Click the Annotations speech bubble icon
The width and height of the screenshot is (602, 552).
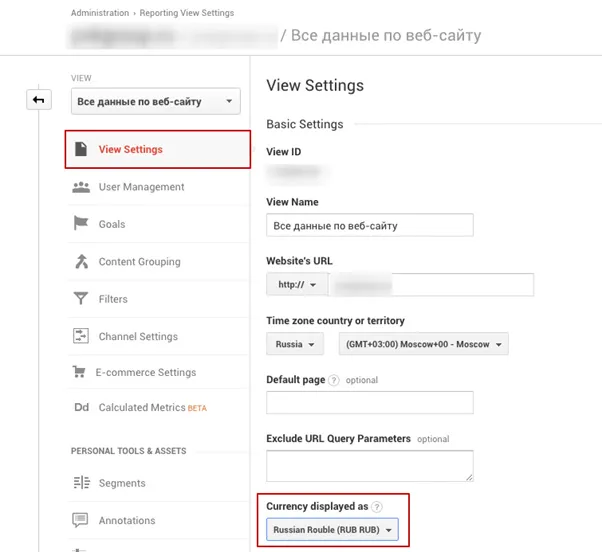click(x=80, y=520)
